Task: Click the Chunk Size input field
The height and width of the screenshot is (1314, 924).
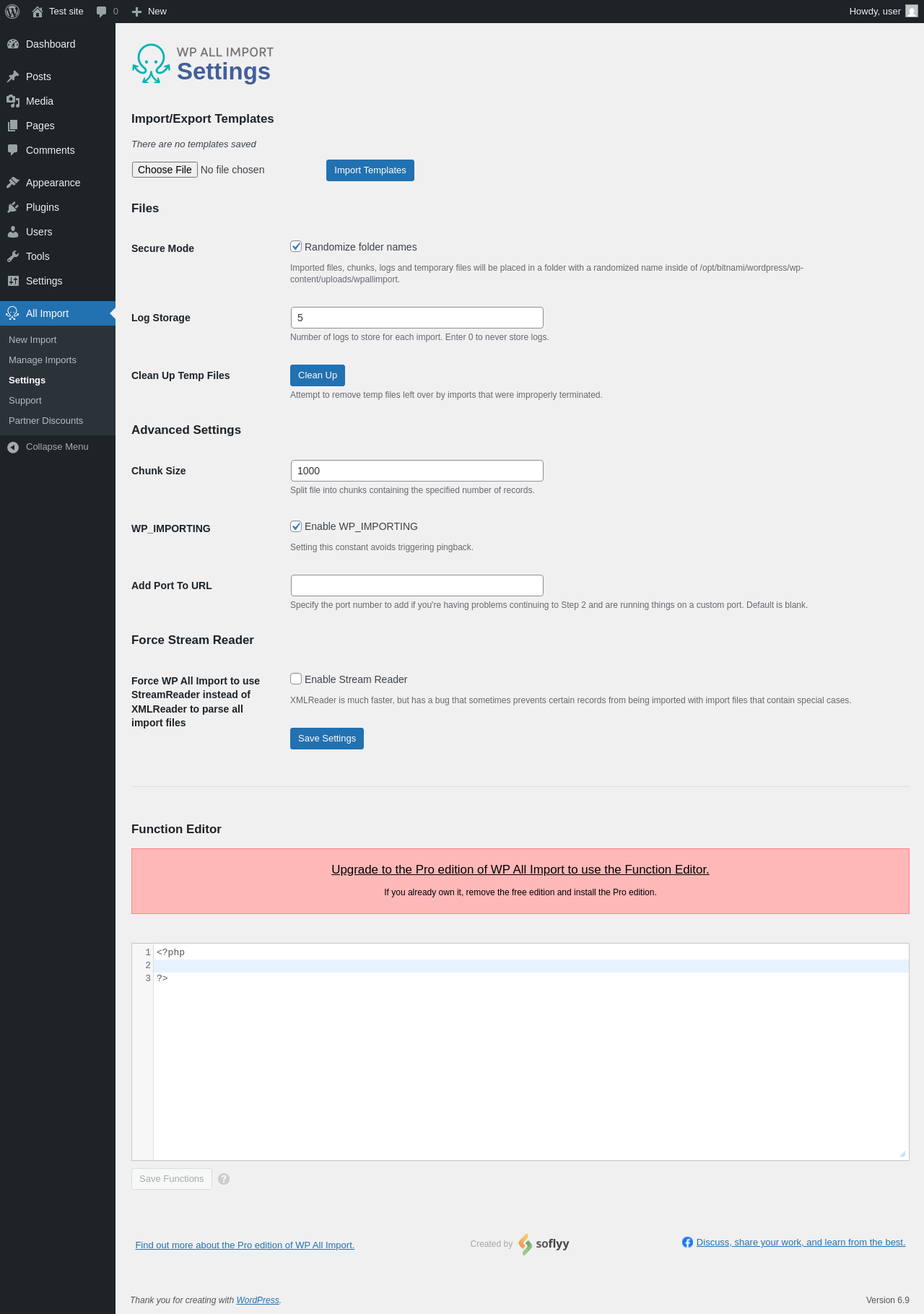Action: click(417, 471)
